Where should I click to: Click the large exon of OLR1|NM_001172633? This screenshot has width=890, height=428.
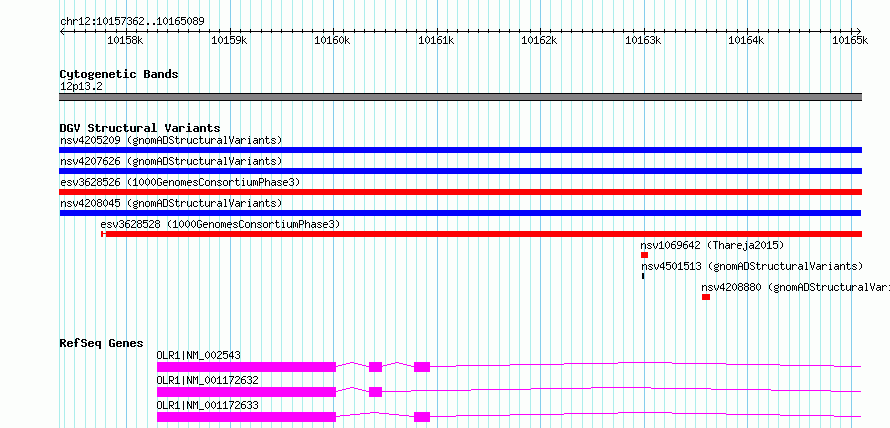coord(246,417)
